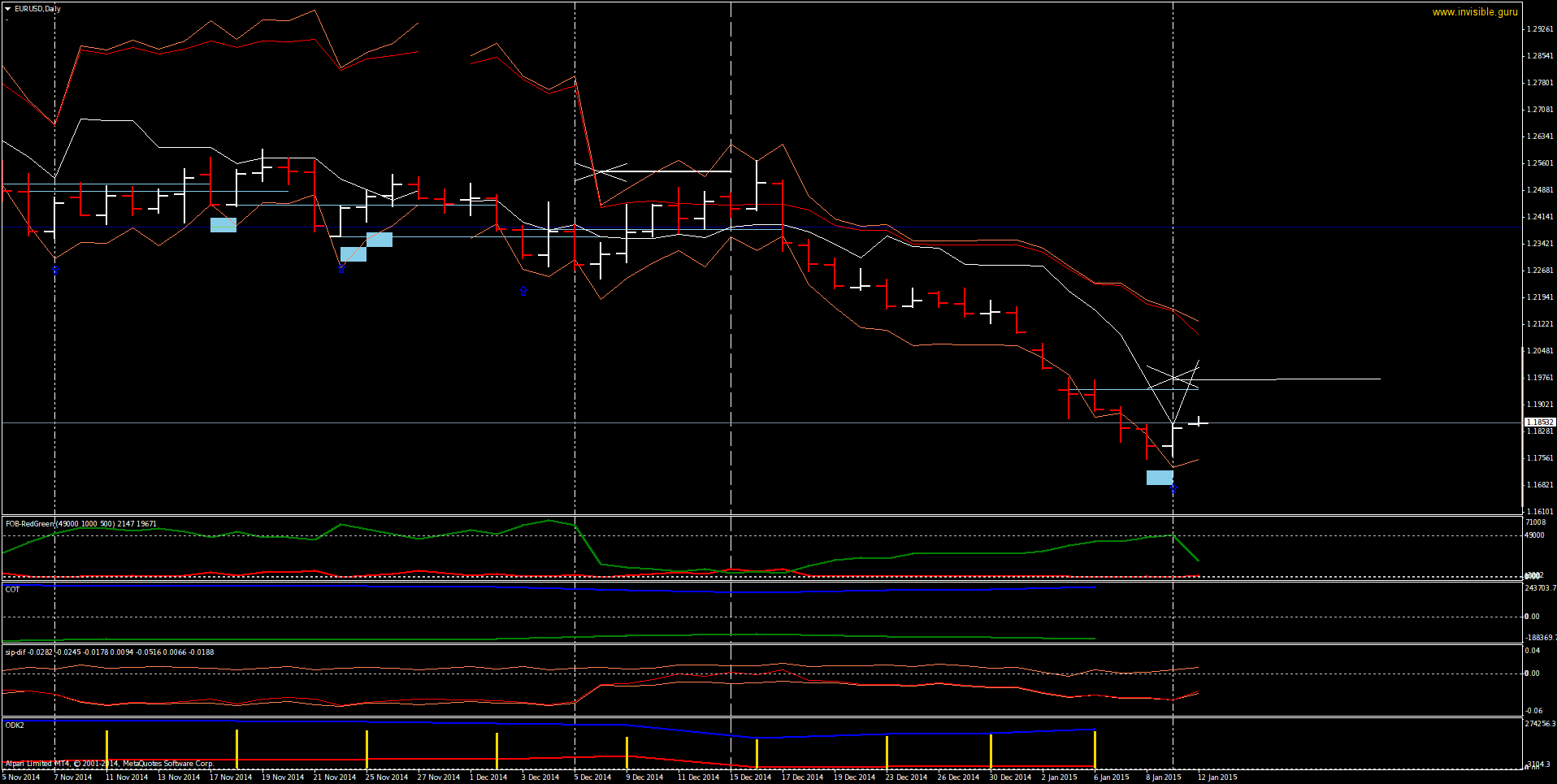Click the 1.25601 price scale label
The image size is (1557, 784).
click(x=1540, y=163)
